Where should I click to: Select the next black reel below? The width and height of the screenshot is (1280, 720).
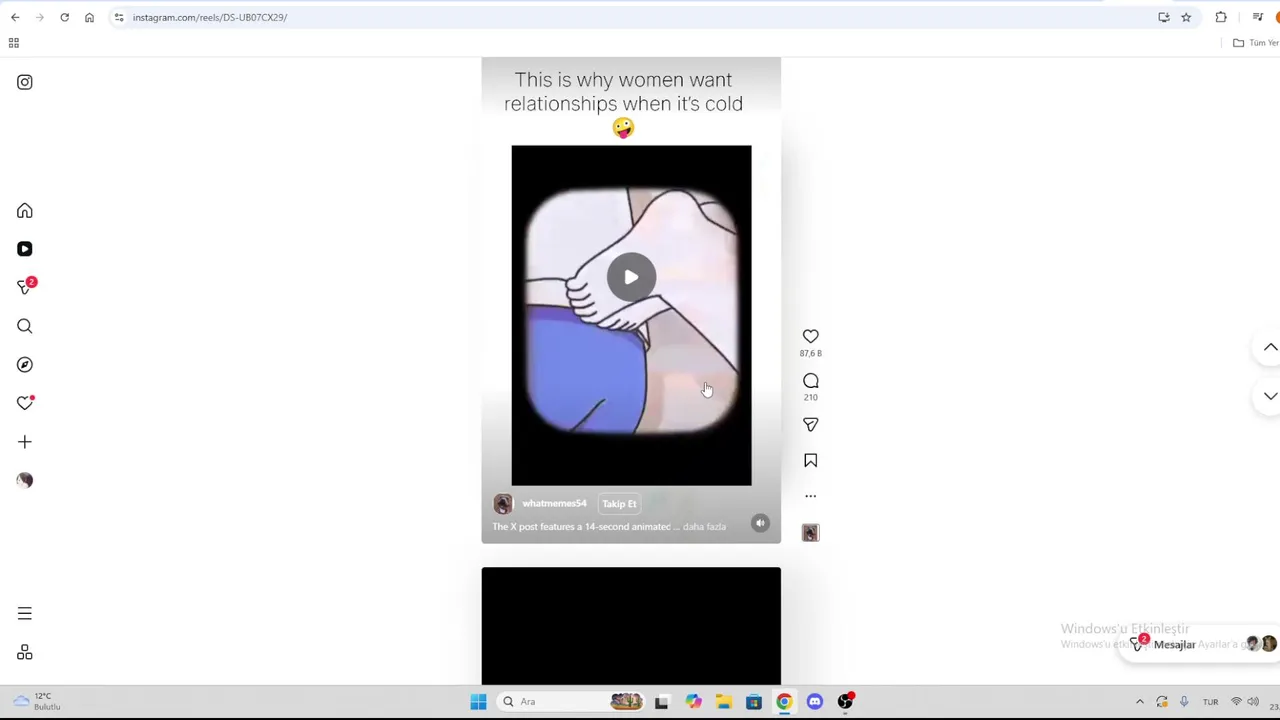tap(631, 626)
